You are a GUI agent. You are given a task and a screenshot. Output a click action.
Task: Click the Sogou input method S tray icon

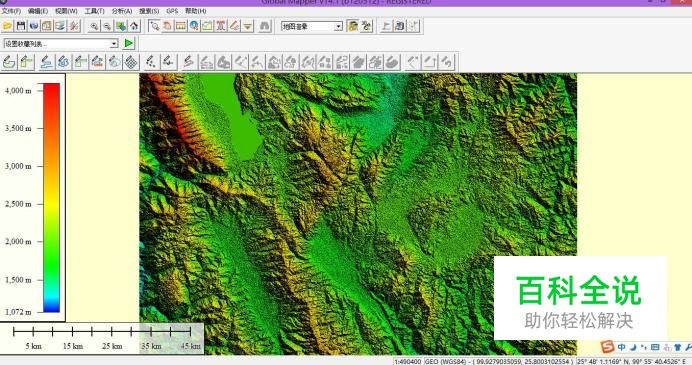[608, 346]
